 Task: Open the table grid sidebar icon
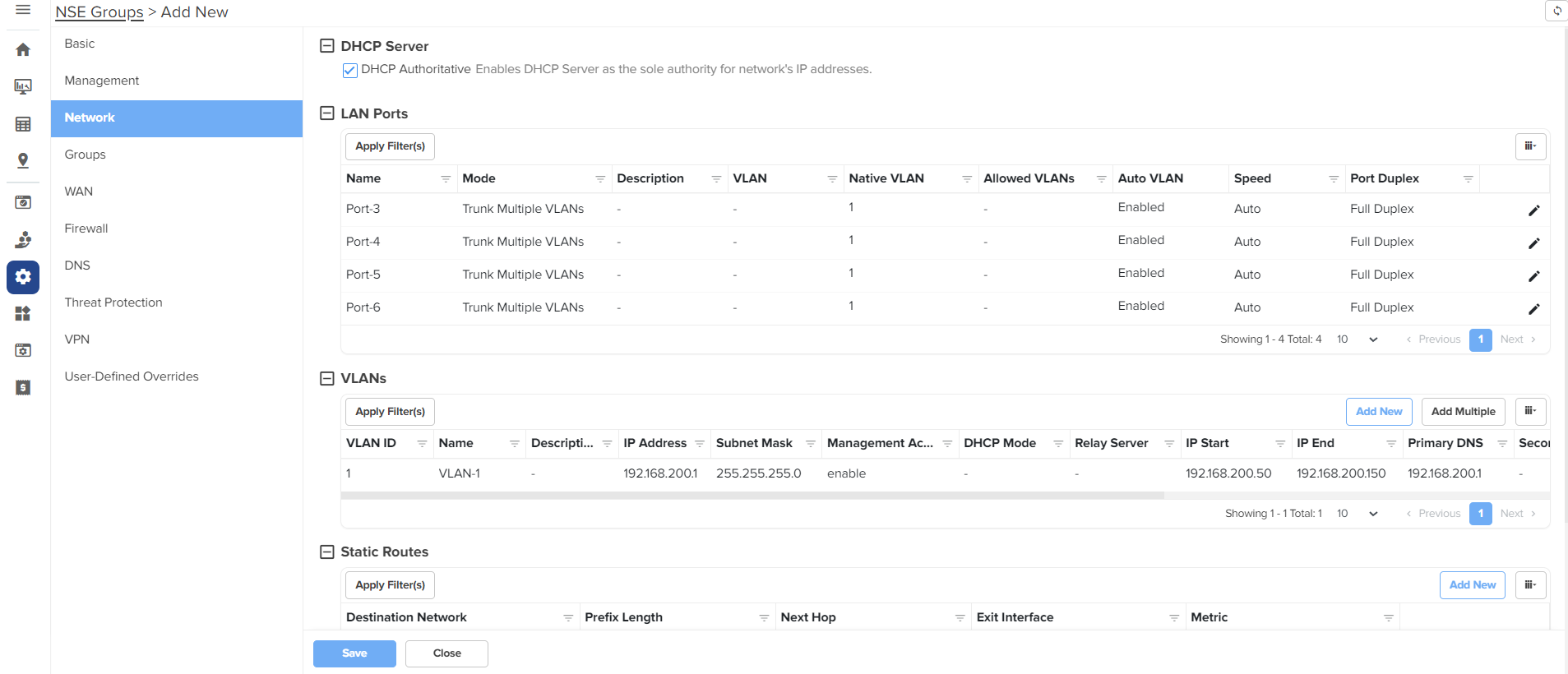tap(23, 124)
